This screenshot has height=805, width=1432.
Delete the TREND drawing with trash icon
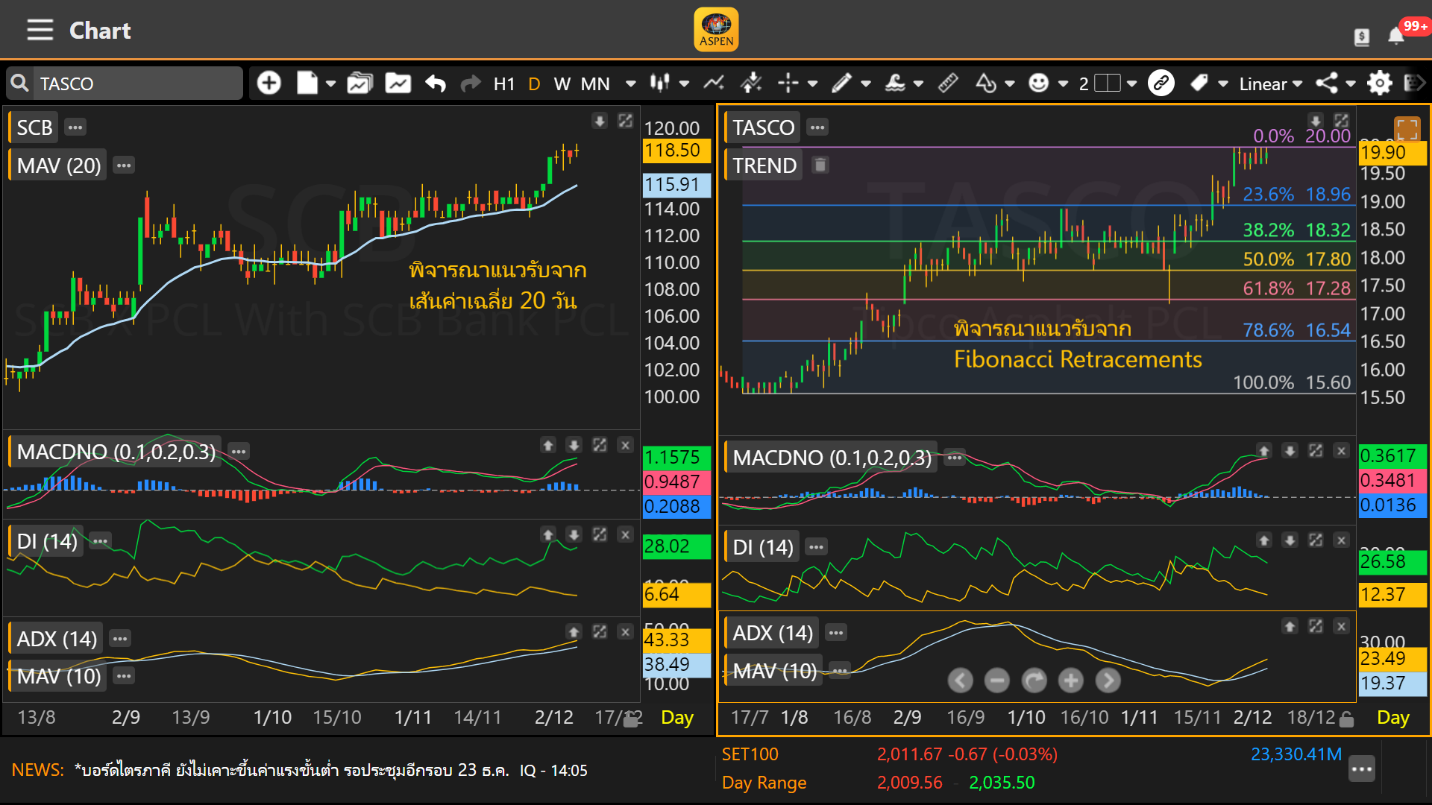pos(820,165)
